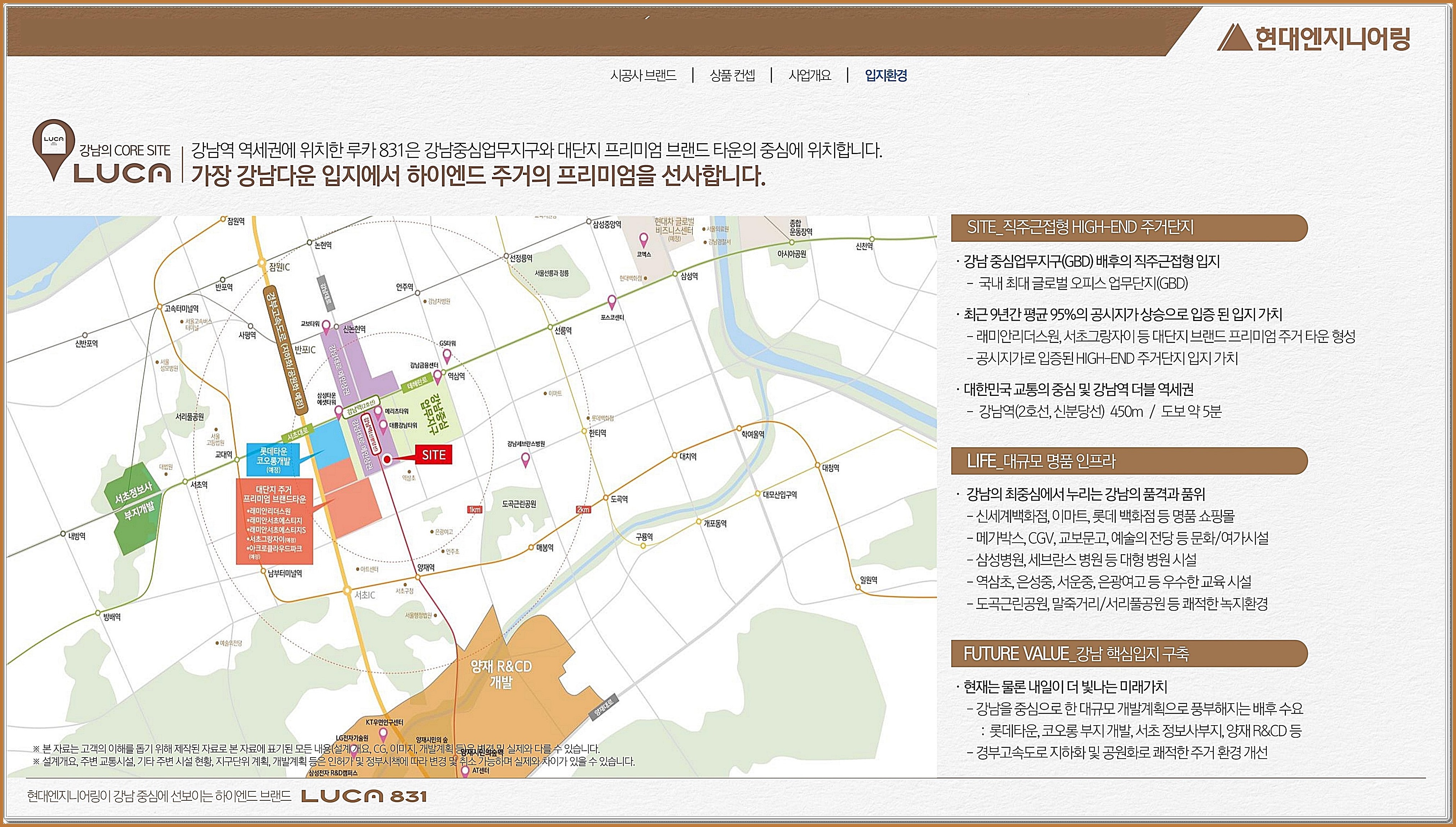Click the 강남금융센터 map pin
Viewport: 1456px width, 827px height.
click(438, 377)
